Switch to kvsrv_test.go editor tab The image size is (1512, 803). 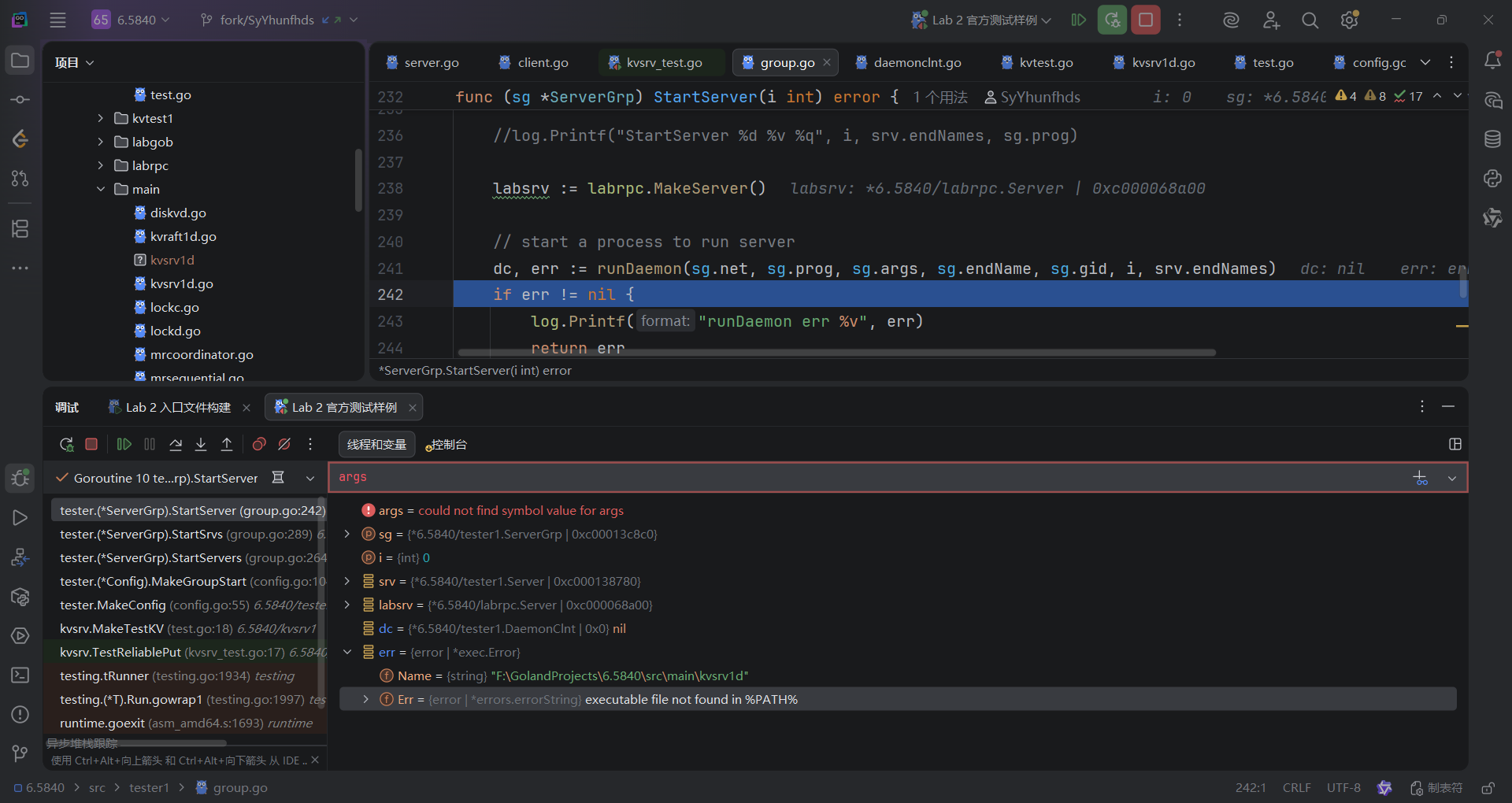pyautogui.click(x=663, y=63)
